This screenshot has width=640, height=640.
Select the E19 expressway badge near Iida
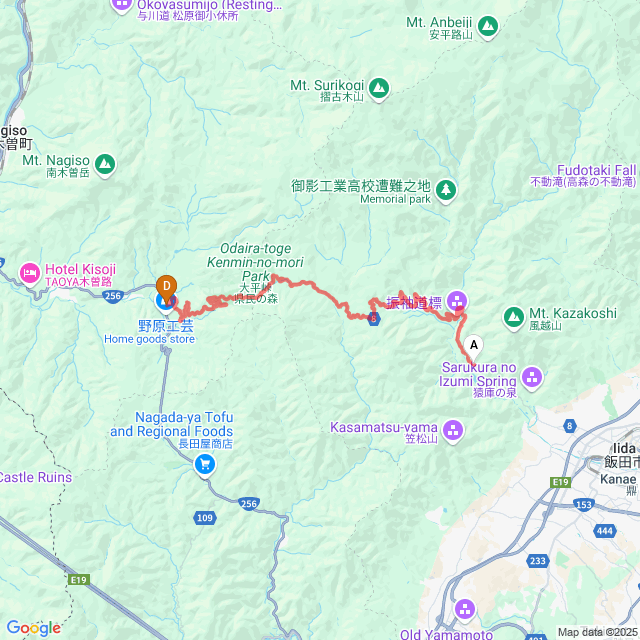560,482
